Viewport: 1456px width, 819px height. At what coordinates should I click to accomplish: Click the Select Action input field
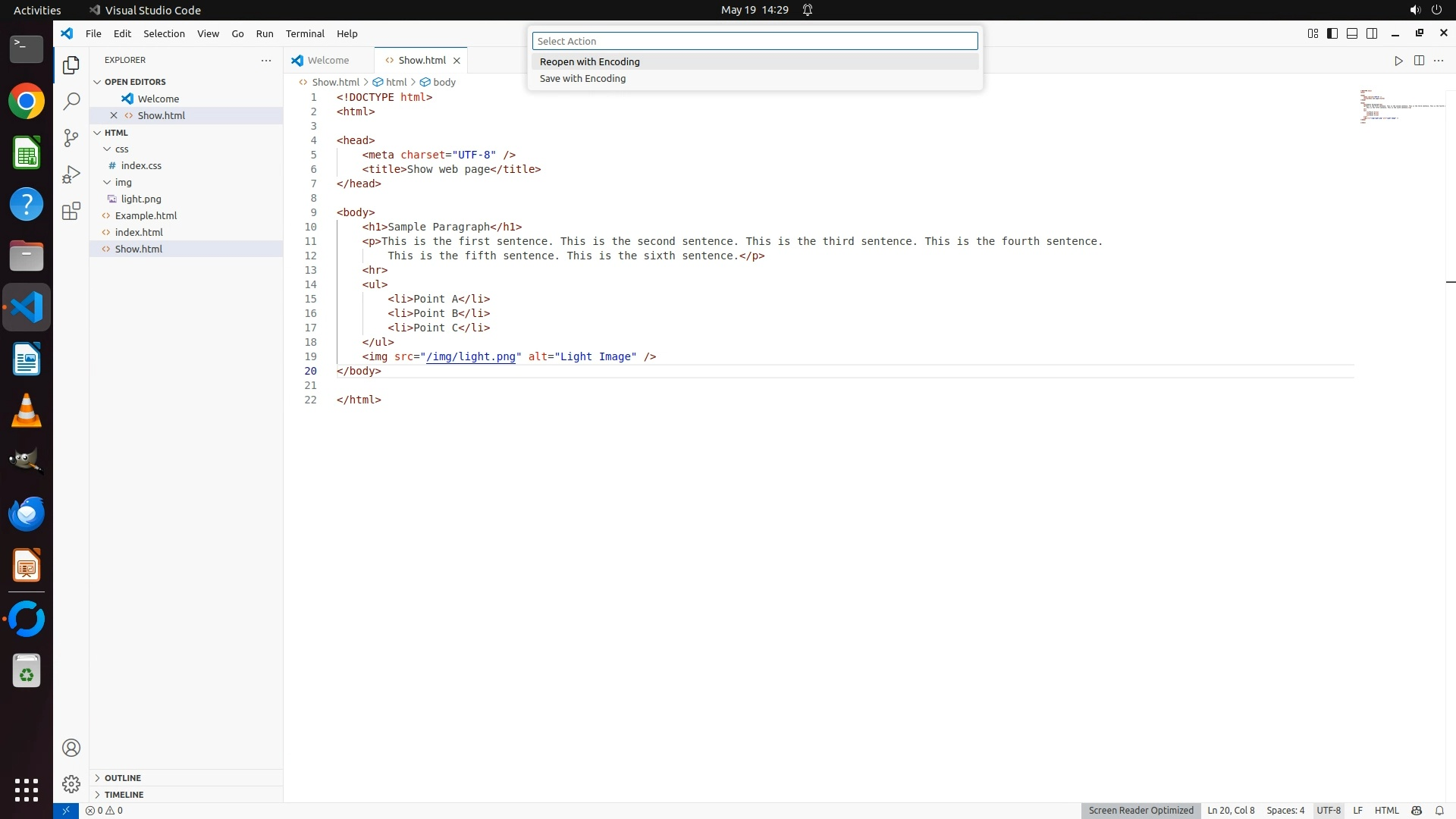click(x=755, y=41)
